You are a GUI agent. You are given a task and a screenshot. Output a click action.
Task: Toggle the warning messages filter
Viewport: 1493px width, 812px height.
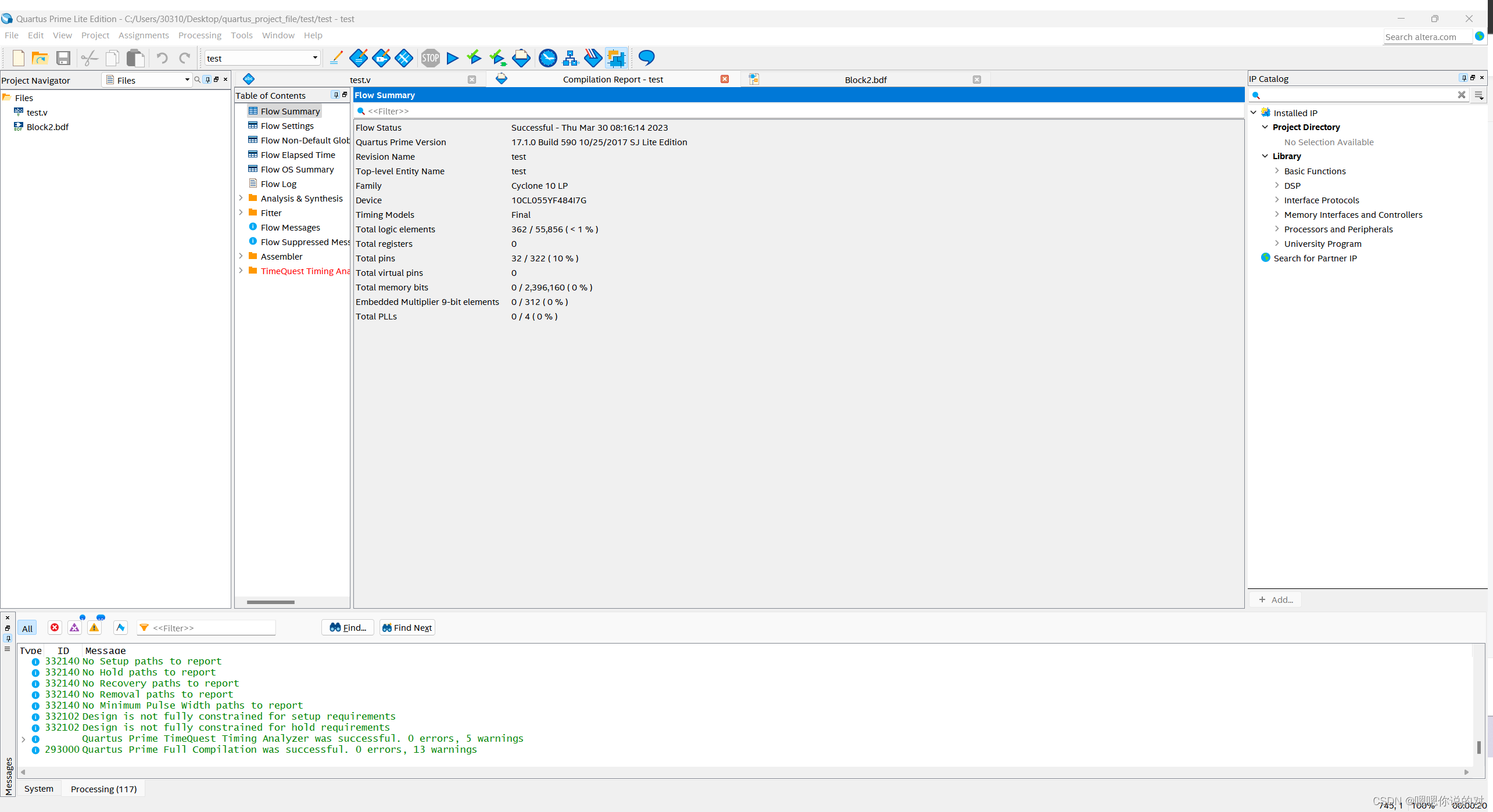pos(94,627)
